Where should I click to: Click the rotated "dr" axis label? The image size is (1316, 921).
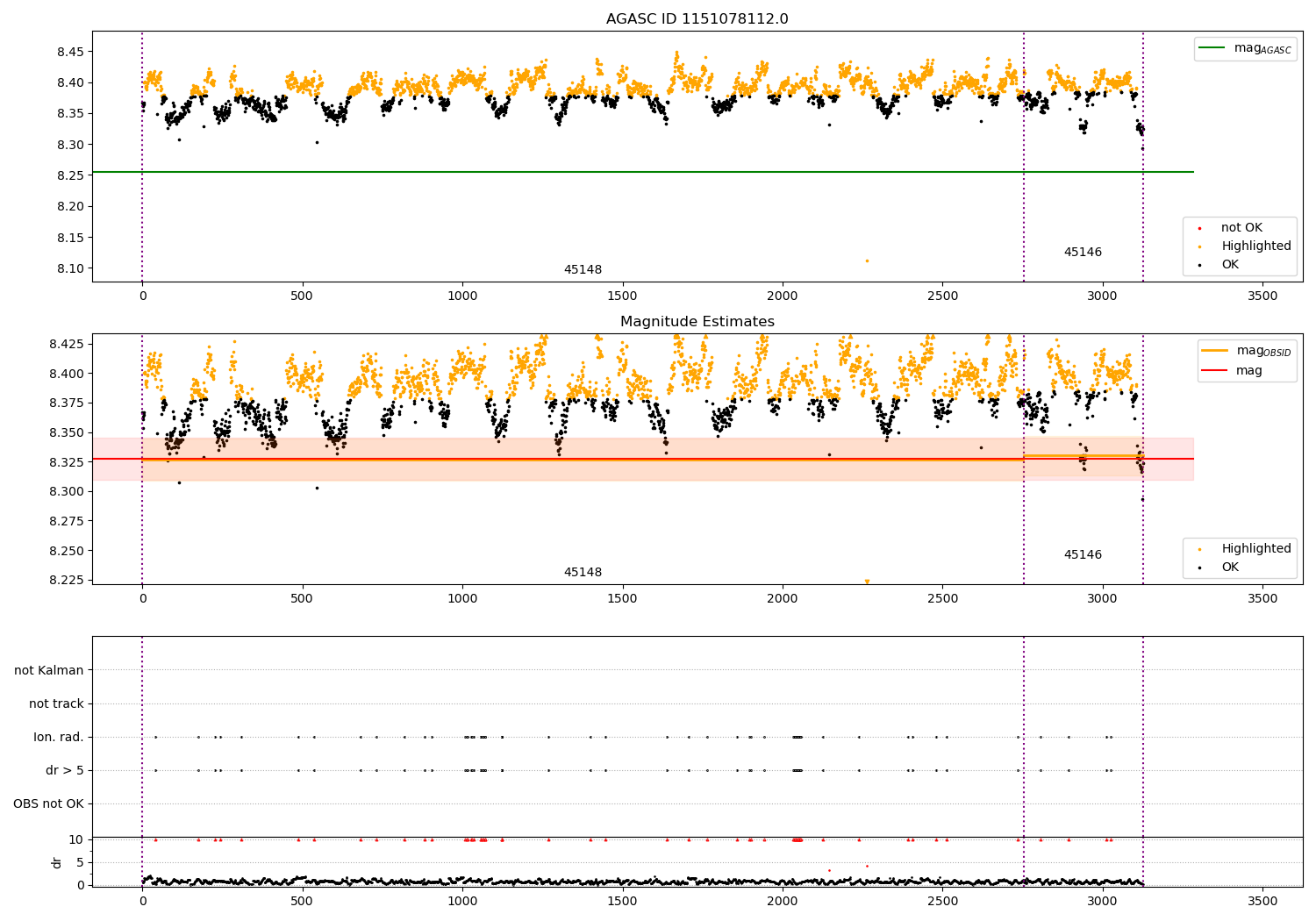click(x=57, y=862)
